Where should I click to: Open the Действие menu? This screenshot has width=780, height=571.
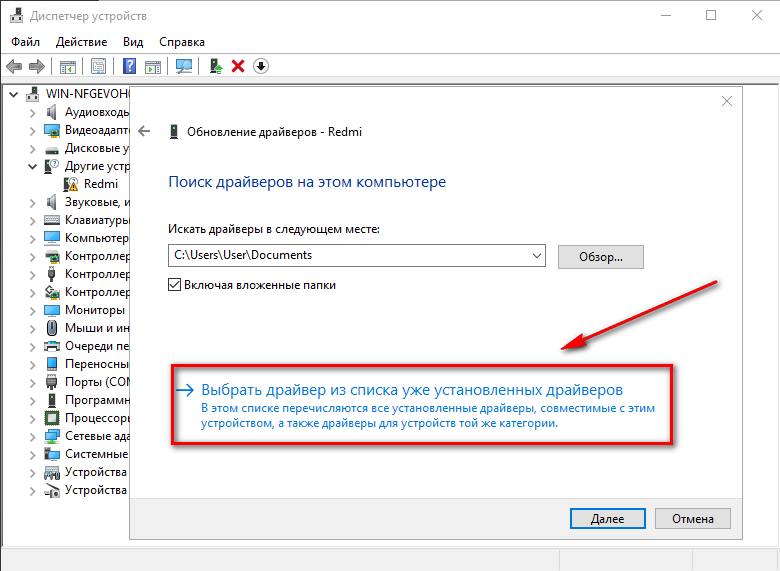tap(82, 42)
